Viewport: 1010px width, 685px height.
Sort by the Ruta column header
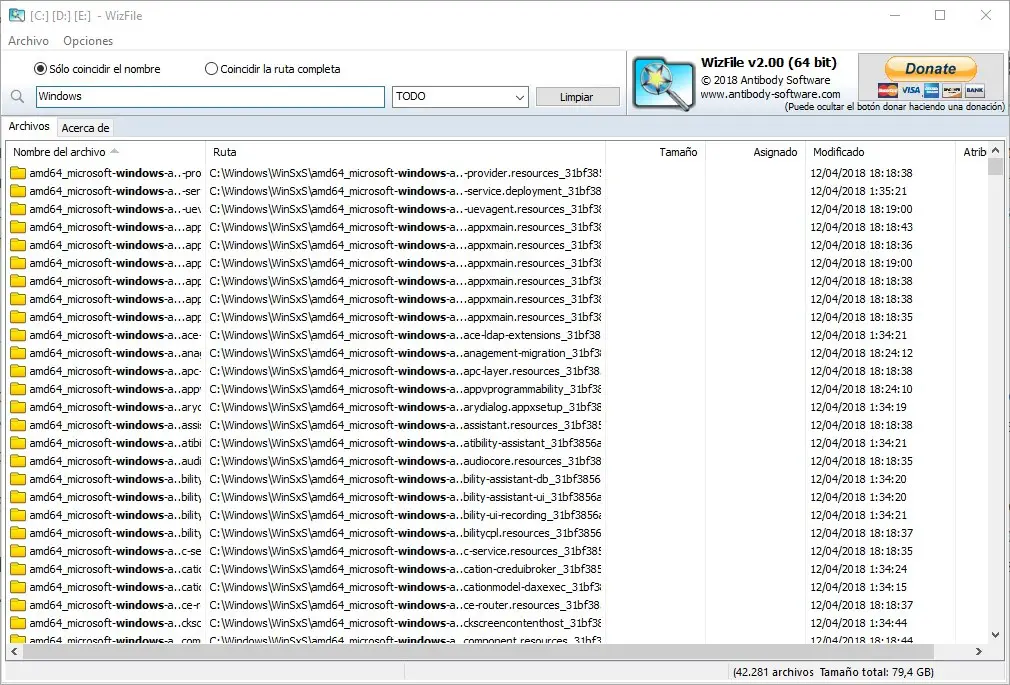(406, 152)
